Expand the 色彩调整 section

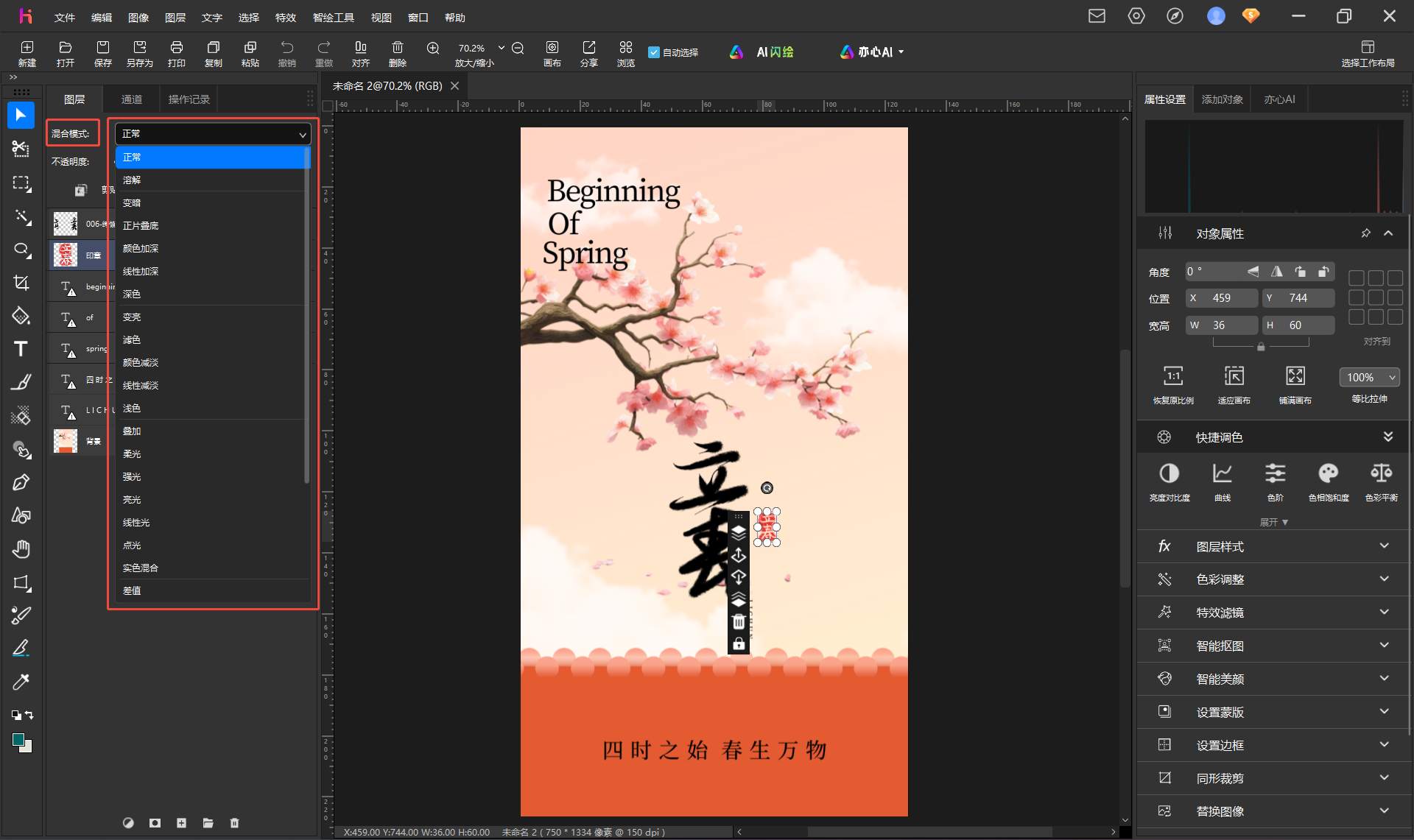pyautogui.click(x=1274, y=579)
